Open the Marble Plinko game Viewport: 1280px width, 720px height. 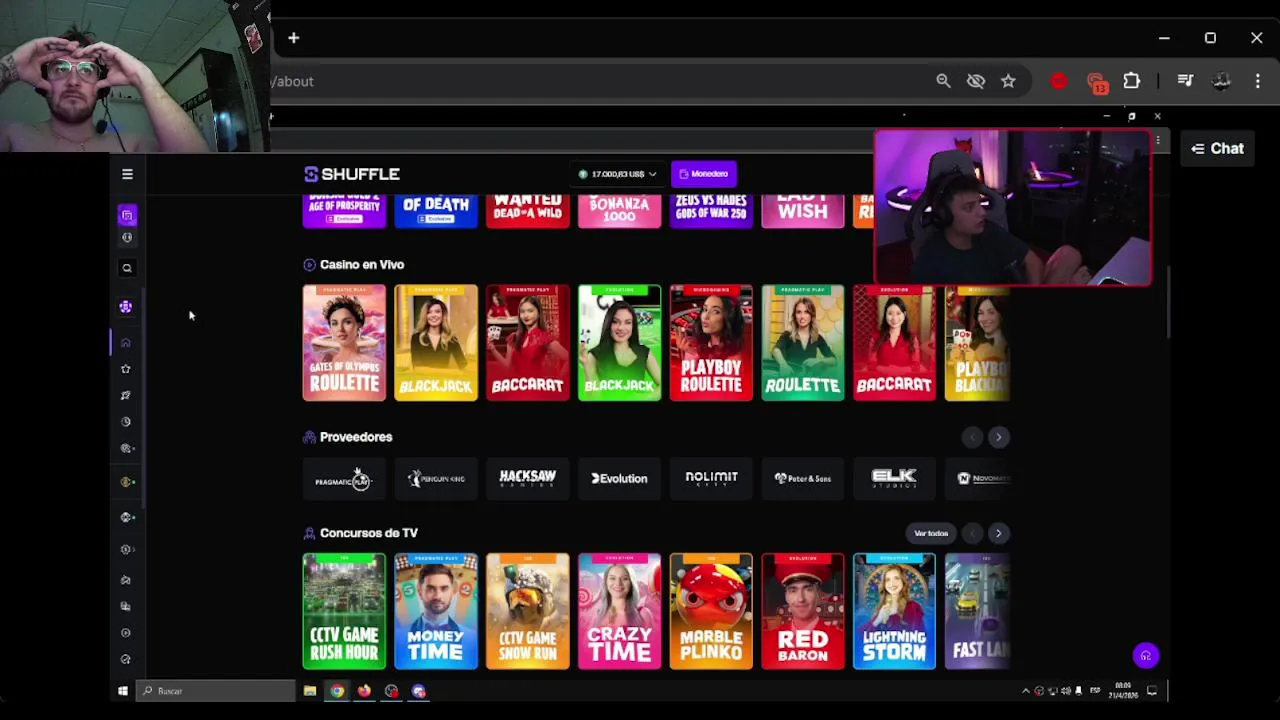(711, 611)
